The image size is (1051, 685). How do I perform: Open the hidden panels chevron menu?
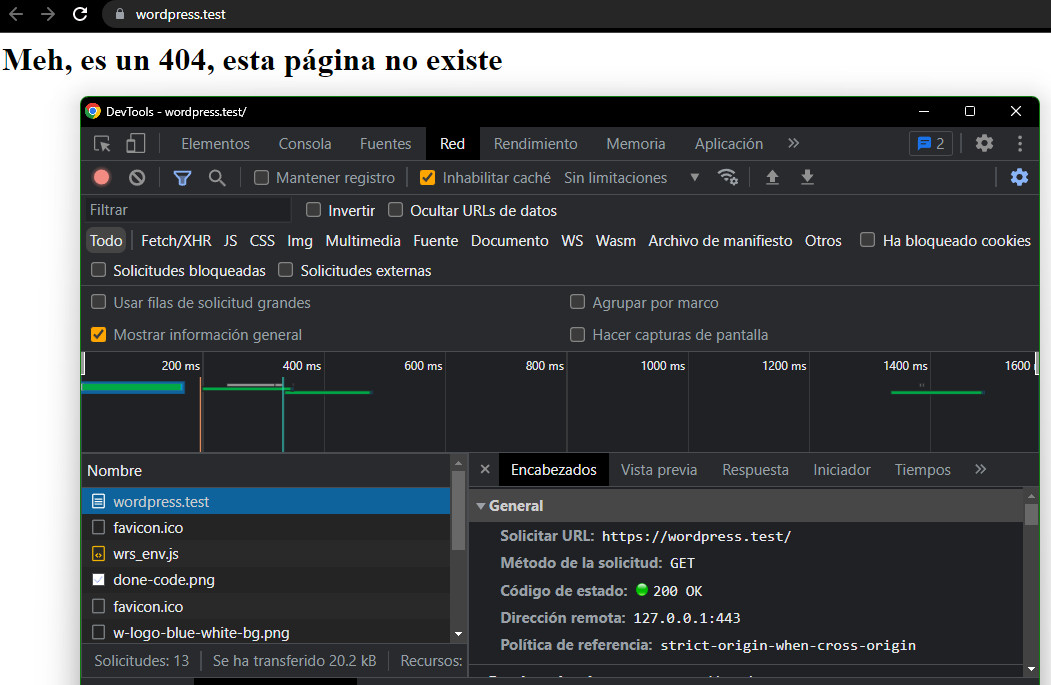(793, 143)
